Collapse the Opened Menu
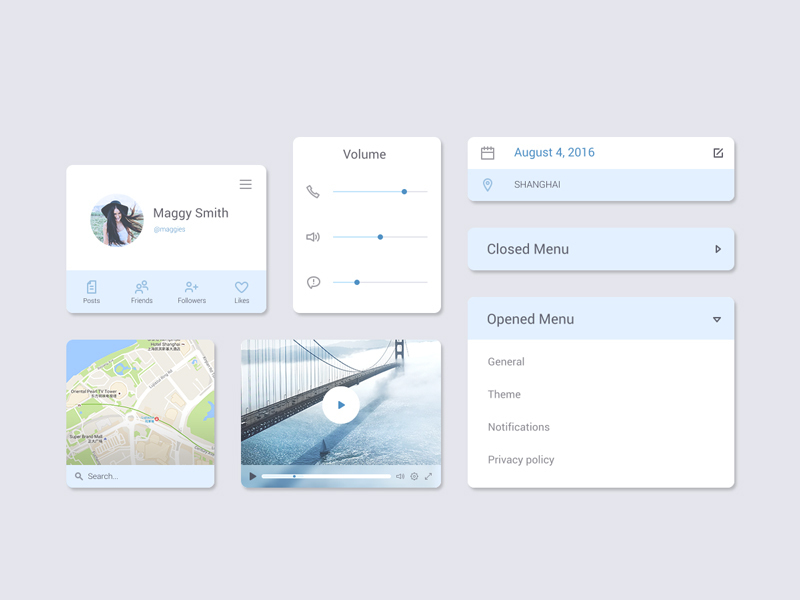Image resolution: width=800 pixels, height=600 pixels. pos(718,318)
